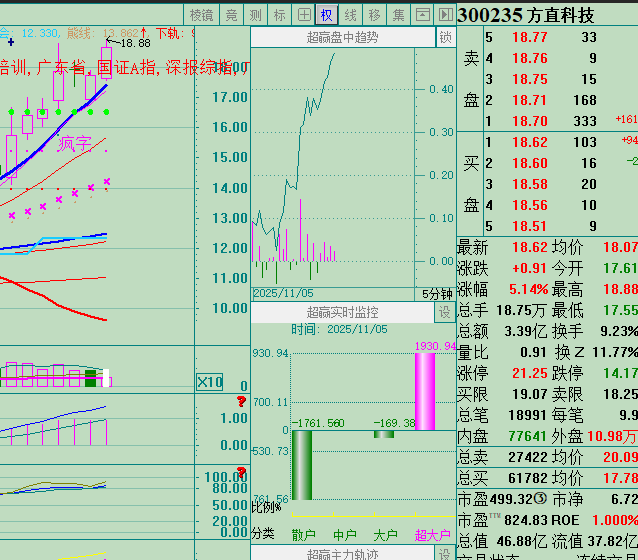638x560 pixels.
Task: Select the 线 drawing line tool
Action: point(351,14)
